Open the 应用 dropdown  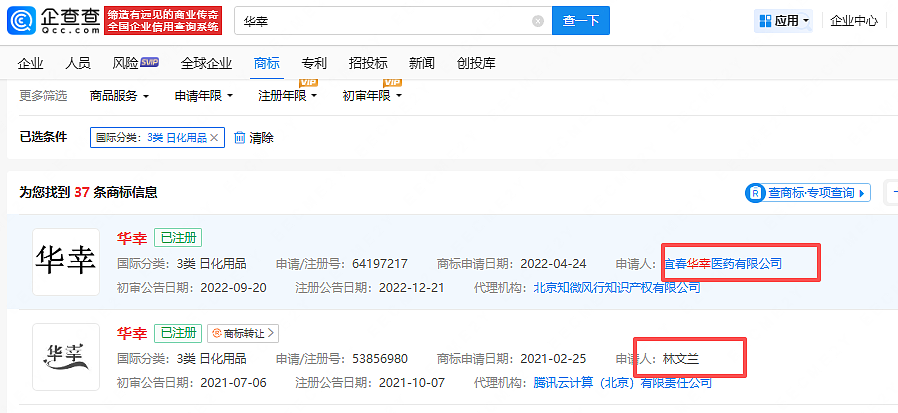[x=783, y=21]
